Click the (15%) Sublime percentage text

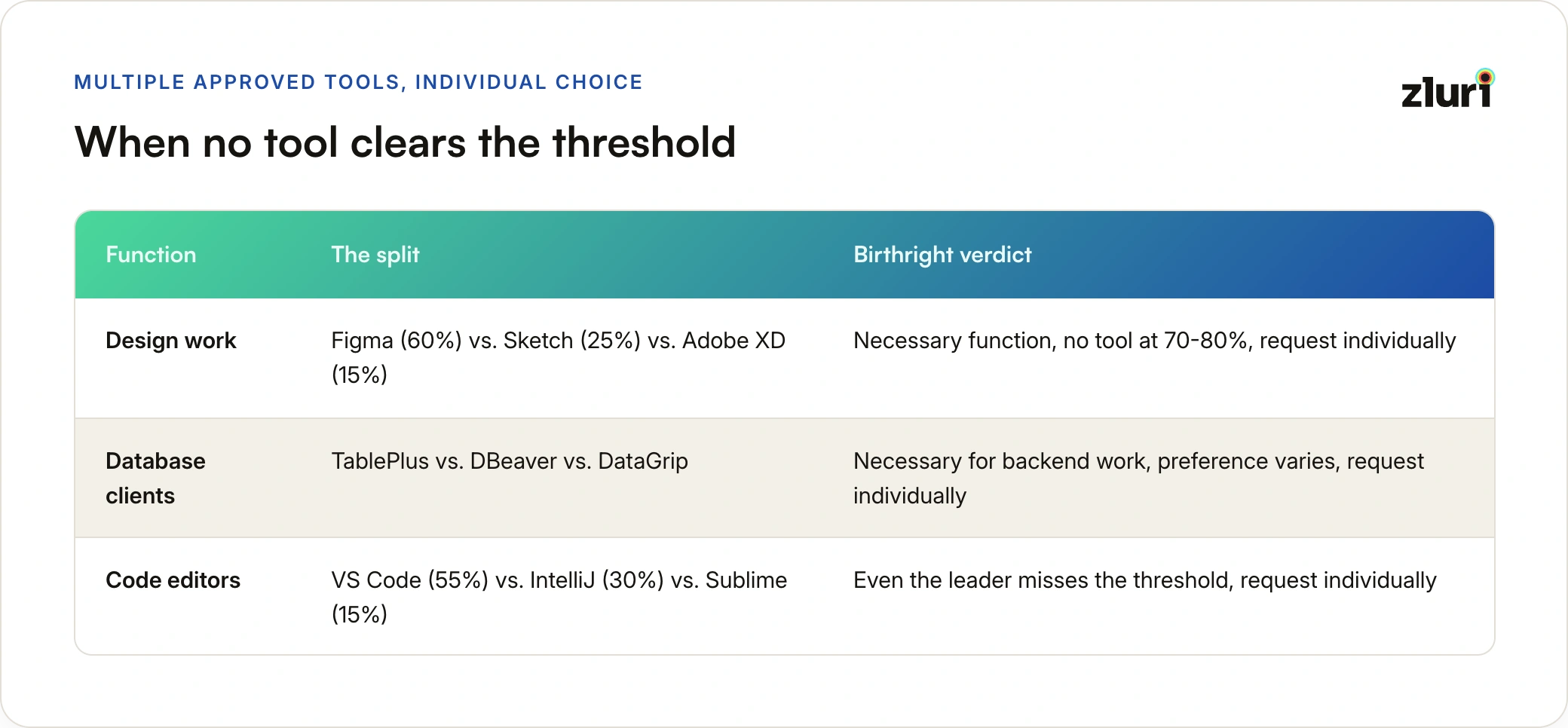[x=360, y=614]
